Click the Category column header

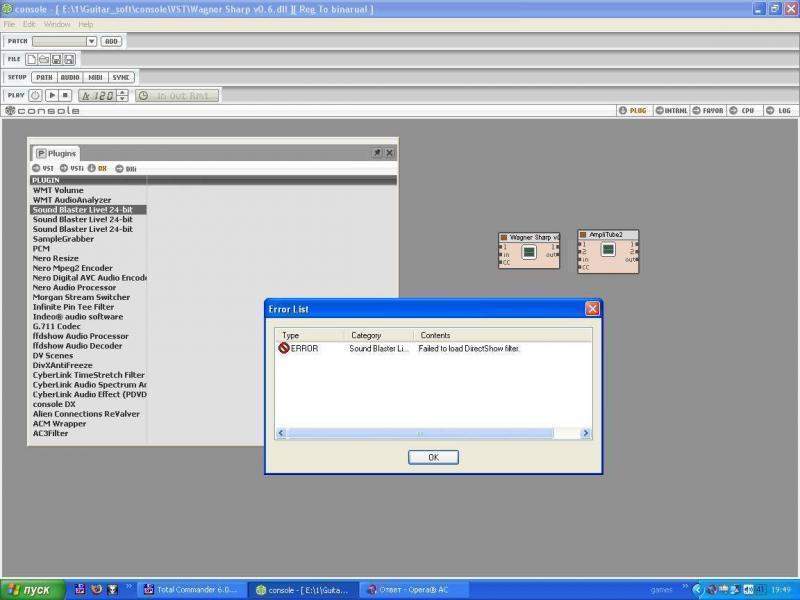coord(379,335)
